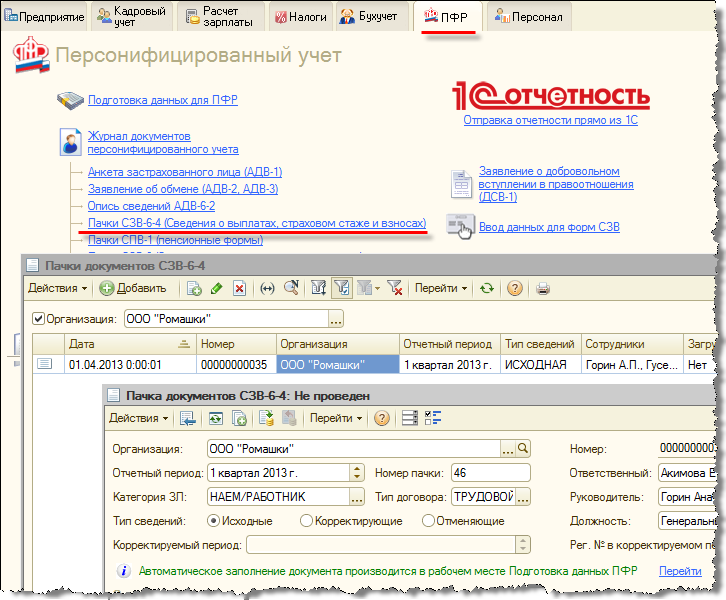Click the person-document icon beside Журнал документов
This screenshot has height=600, width=726.
point(70,142)
